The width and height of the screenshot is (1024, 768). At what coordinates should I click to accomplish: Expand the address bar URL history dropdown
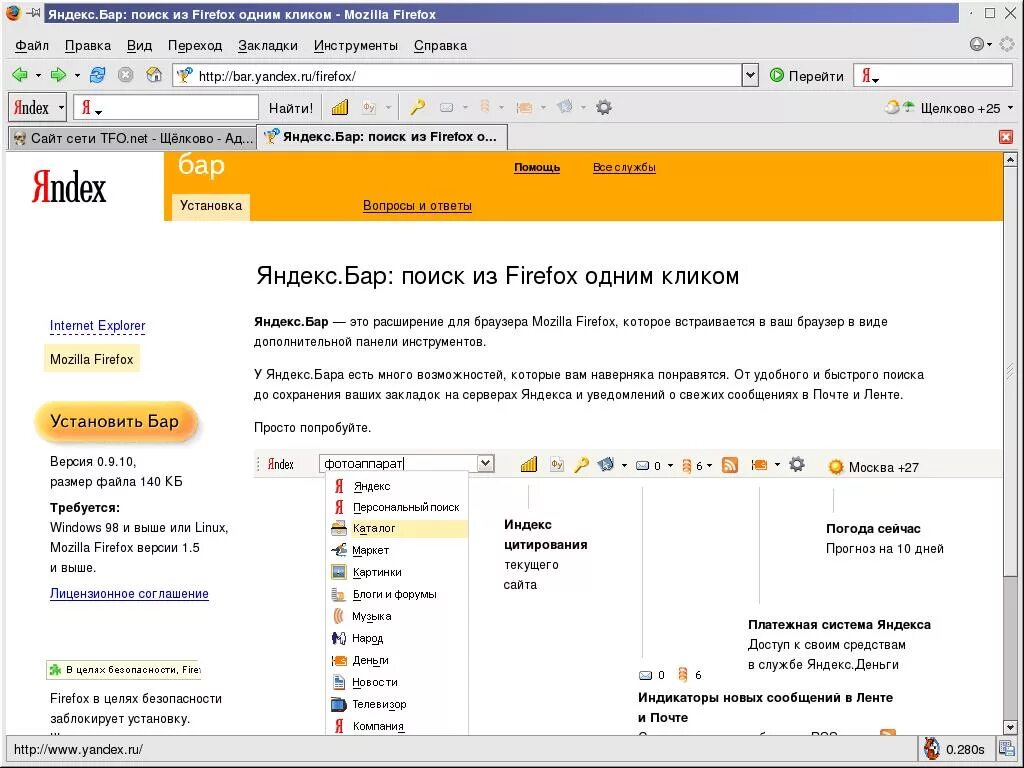tap(750, 76)
